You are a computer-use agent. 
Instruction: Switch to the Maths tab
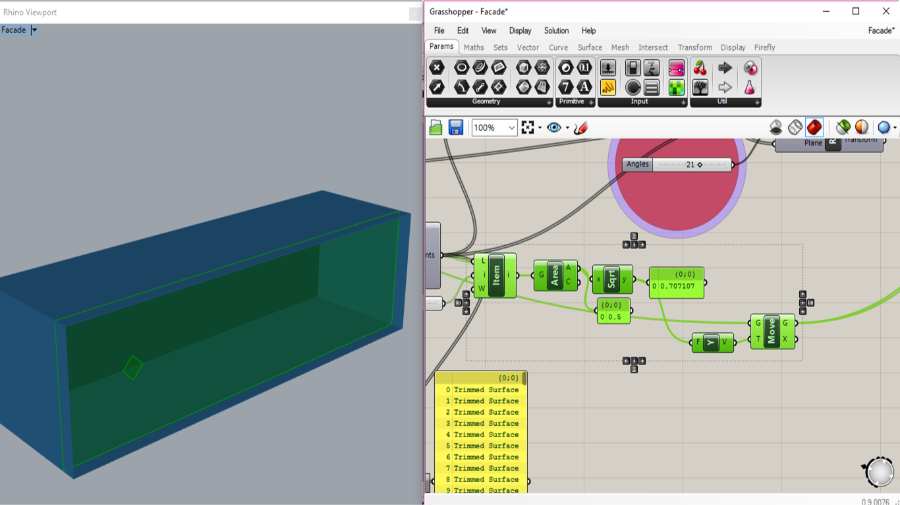tap(474, 48)
